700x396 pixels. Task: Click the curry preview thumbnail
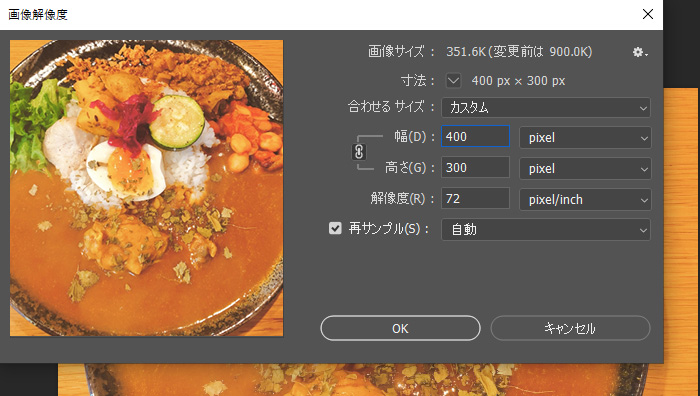pos(146,188)
